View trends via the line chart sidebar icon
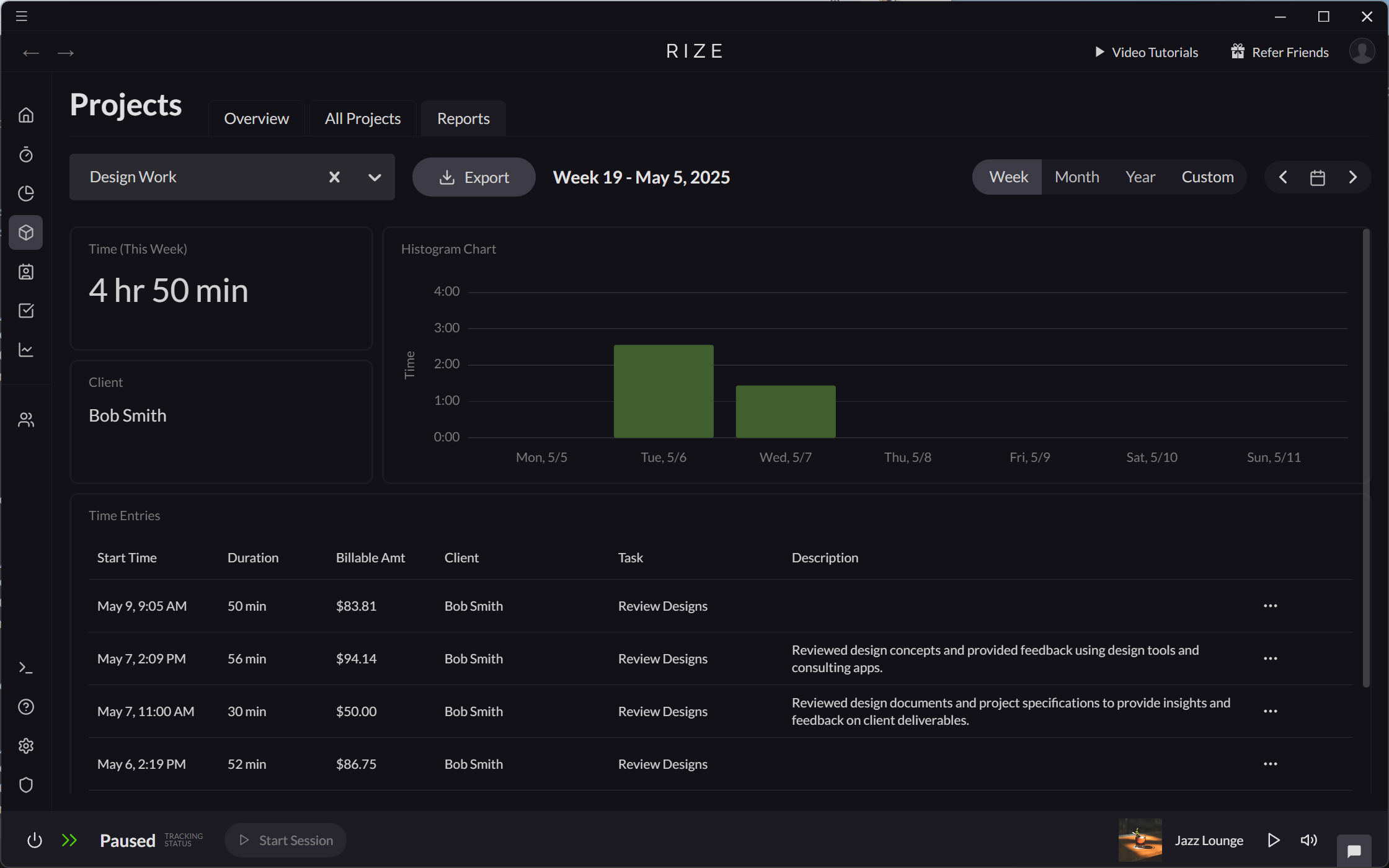The height and width of the screenshot is (868, 1389). coord(26,350)
